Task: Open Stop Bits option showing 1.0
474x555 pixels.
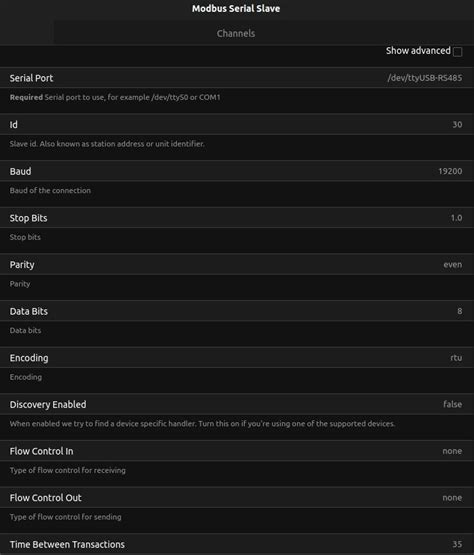Action: pyautogui.click(x=456, y=218)
